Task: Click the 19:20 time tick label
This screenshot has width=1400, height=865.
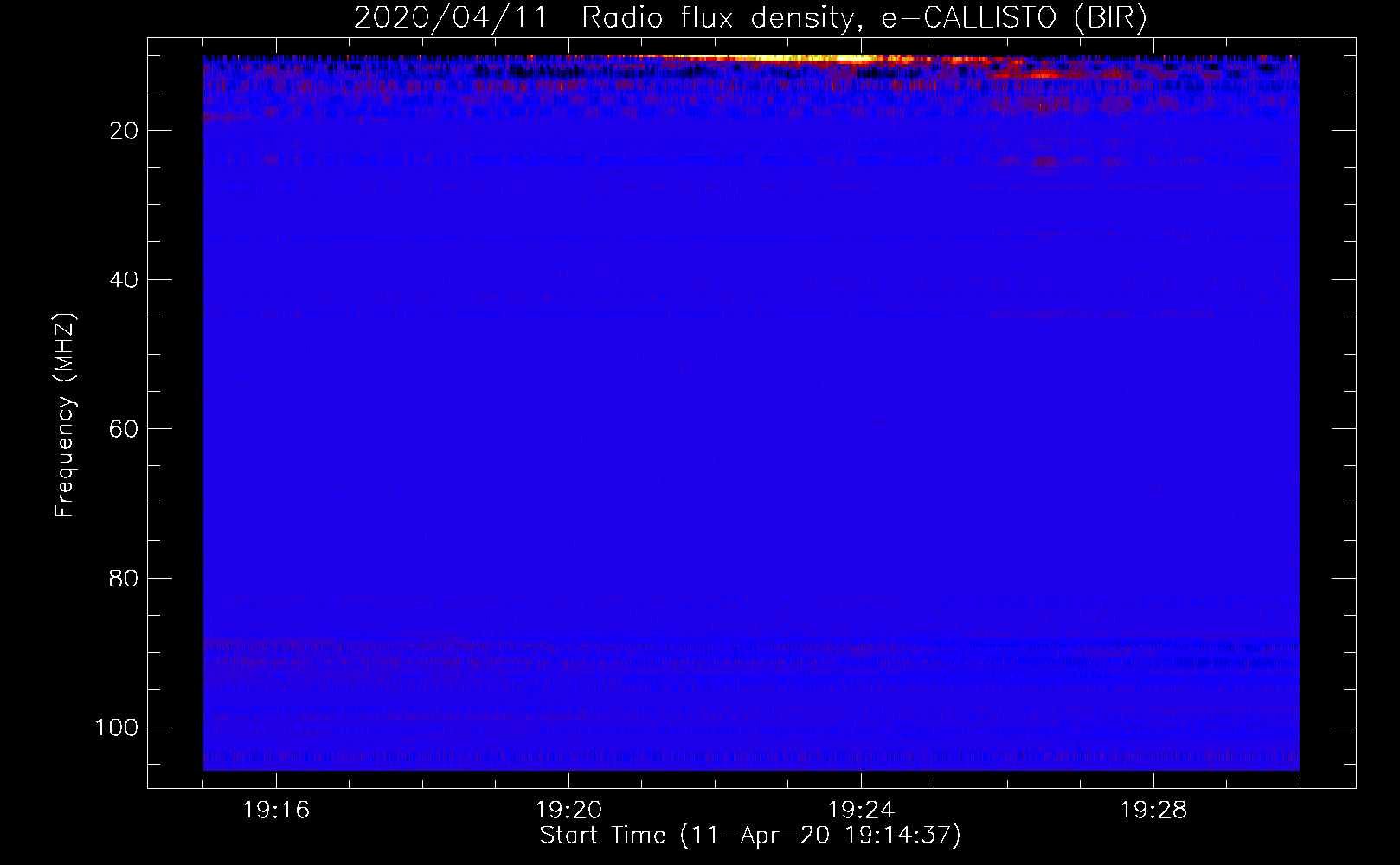Action: (568, 811)
